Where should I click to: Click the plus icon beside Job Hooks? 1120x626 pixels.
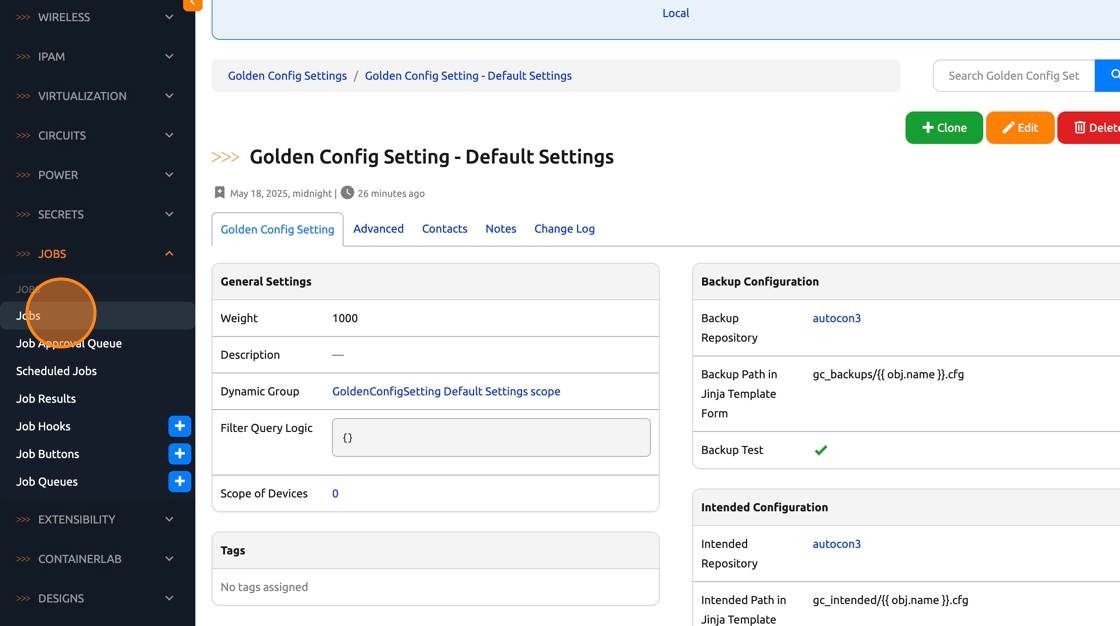(179, 426)
